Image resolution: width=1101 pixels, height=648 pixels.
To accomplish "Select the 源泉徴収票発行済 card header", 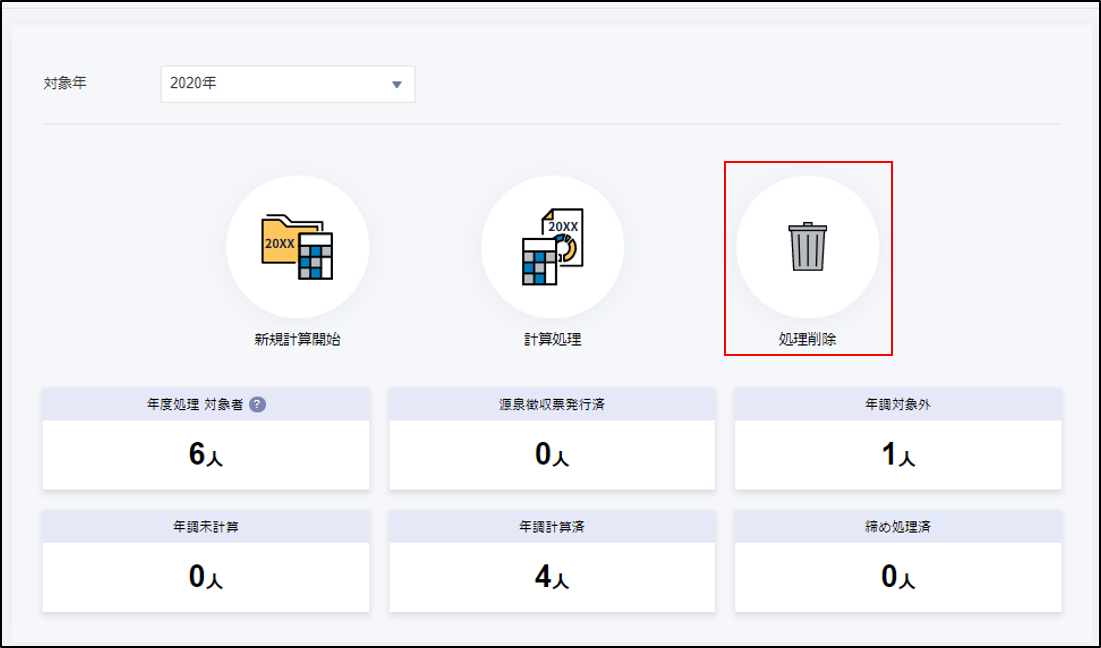I will click(552, 405).
